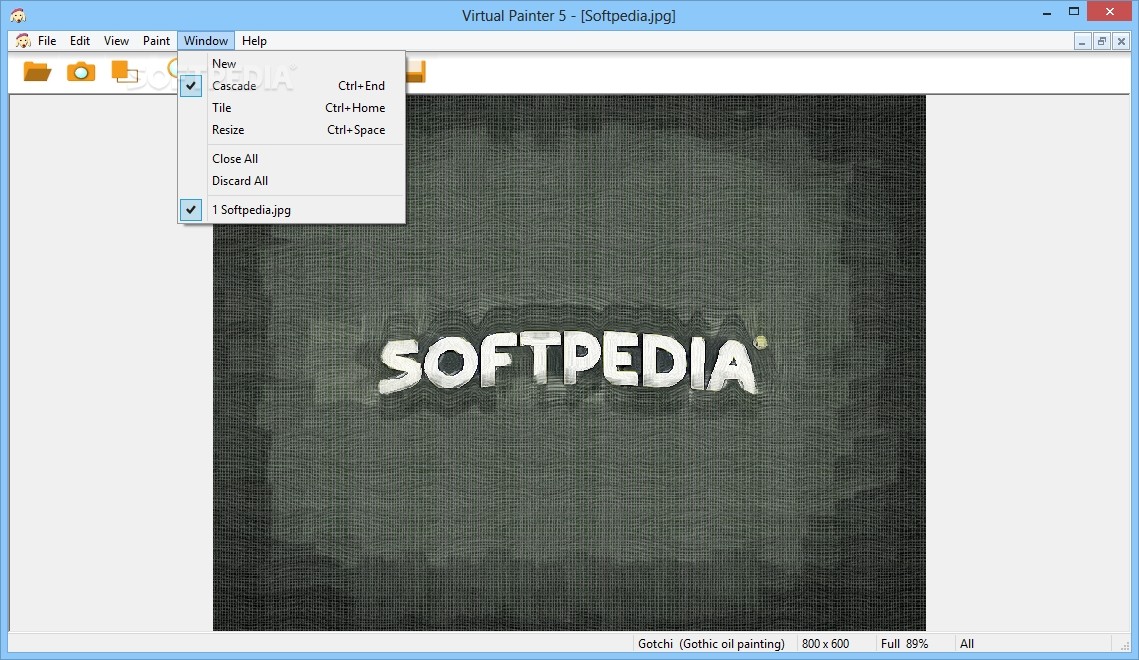The width and height of the screenshot is (1139, 660).
Task: Click the overlapping squares toolbar icon
Action: click(124, 71)
